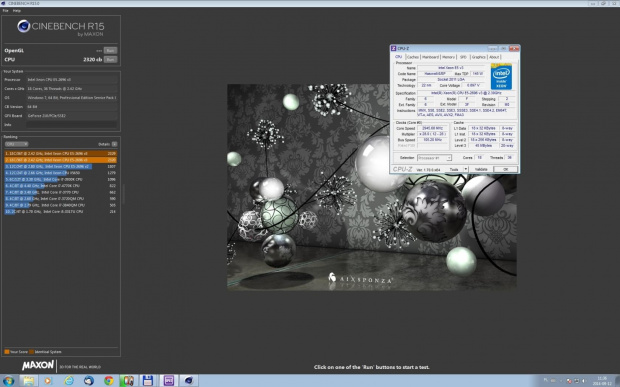
Task: Click the MAXON logo at bottom left
Action: [x=38, y=366]
